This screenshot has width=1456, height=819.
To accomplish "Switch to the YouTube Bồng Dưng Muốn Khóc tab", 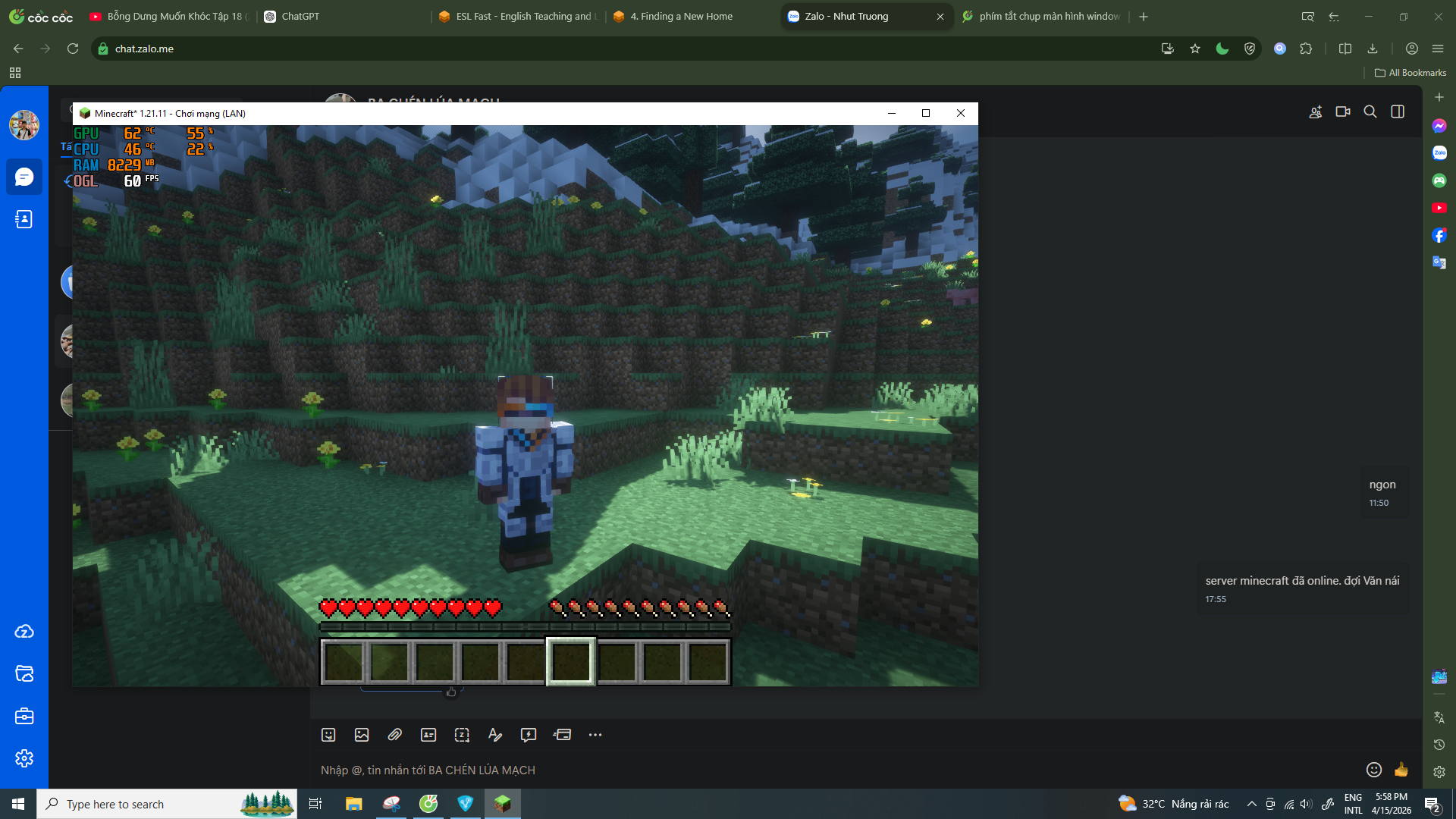I will tap(168, 16).
